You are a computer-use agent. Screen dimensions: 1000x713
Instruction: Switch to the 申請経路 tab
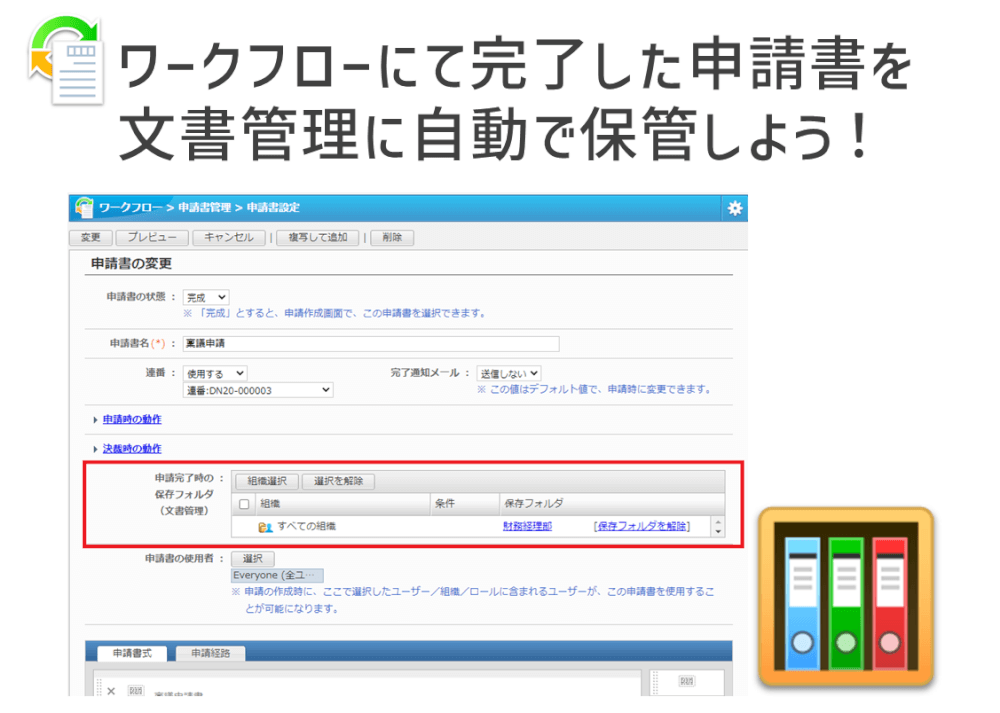pyautogui.click(x=209, y=655)
